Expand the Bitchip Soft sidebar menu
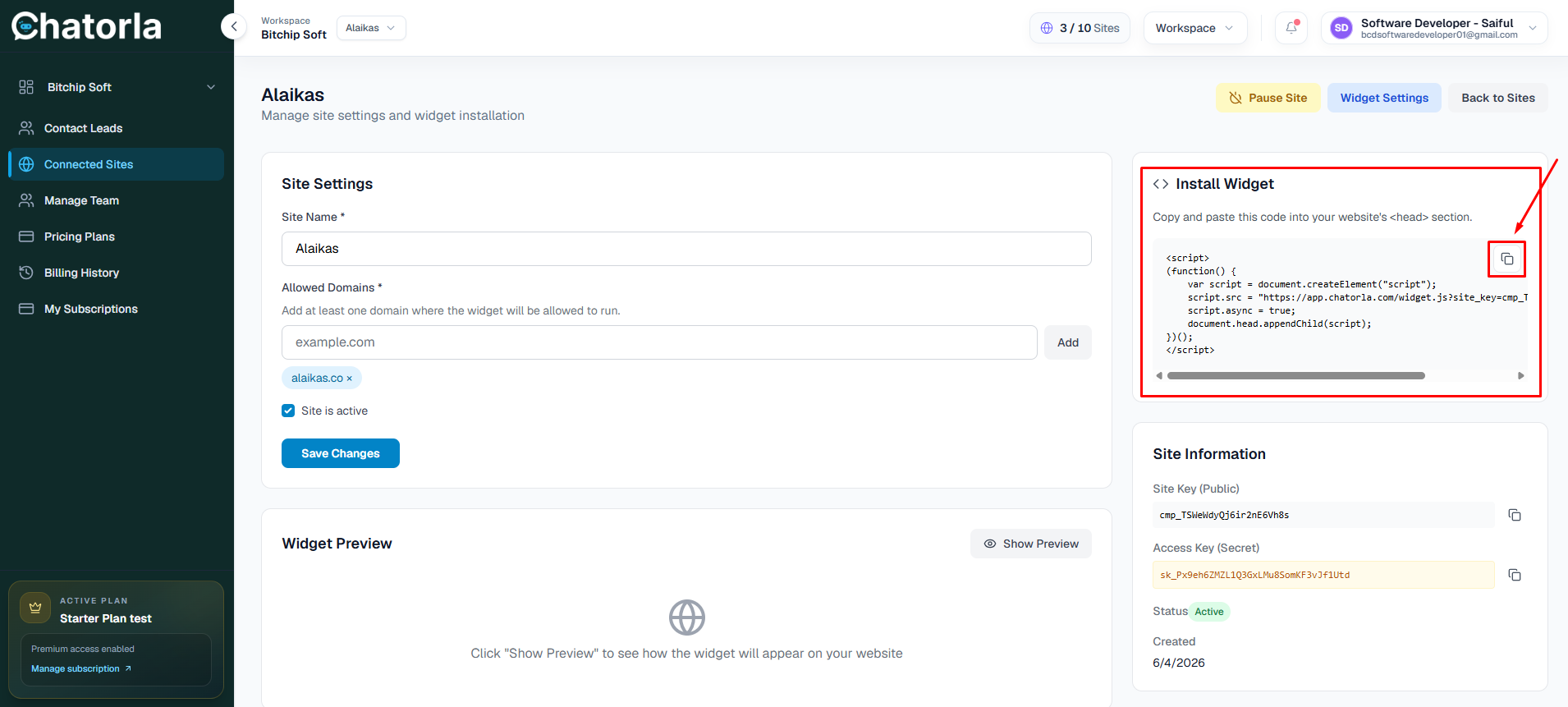The height and width of the screenshot is (707, 1568). tap(117, 87)
